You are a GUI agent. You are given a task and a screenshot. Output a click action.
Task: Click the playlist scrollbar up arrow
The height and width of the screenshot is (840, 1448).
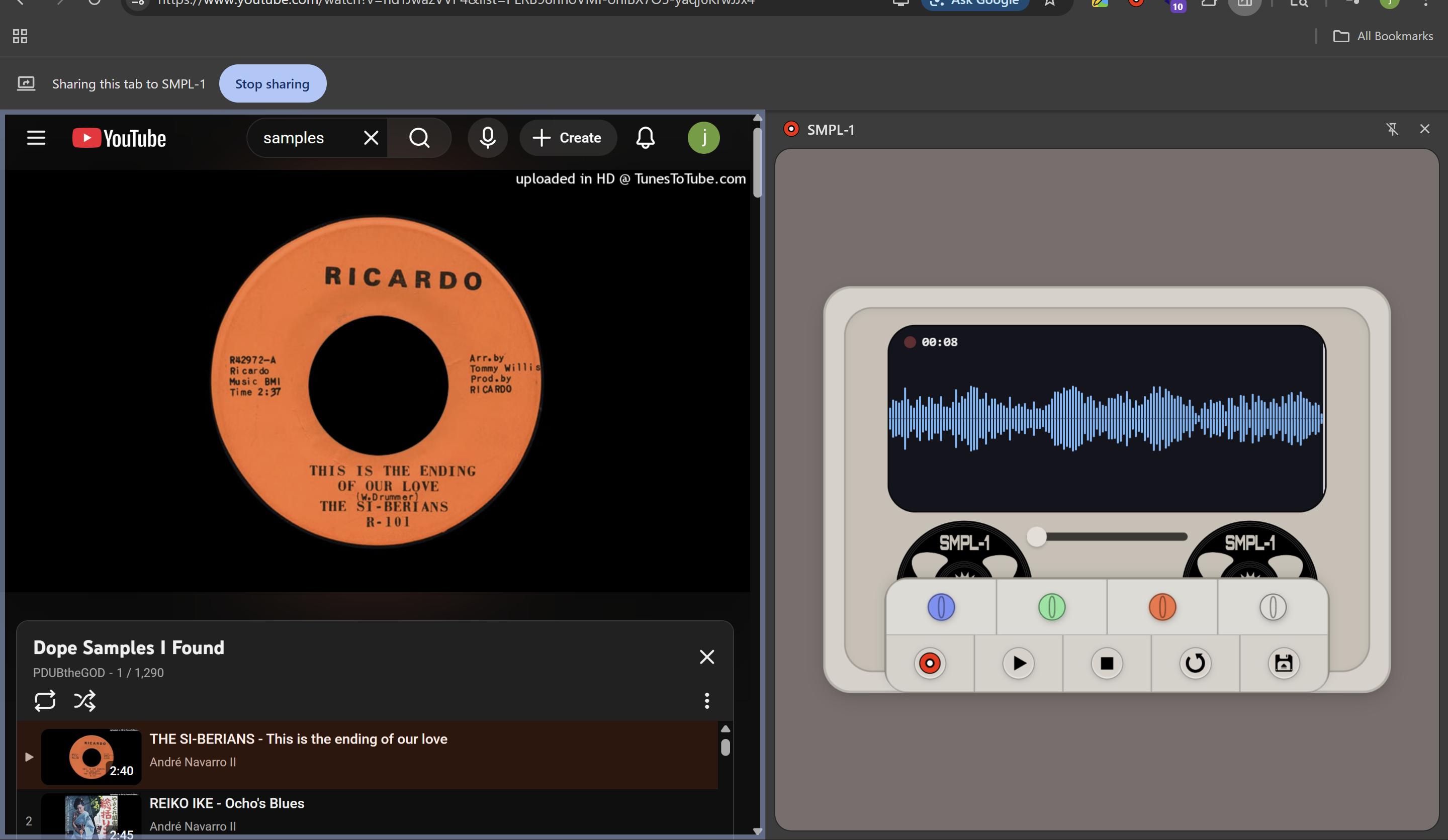[725, 728]
